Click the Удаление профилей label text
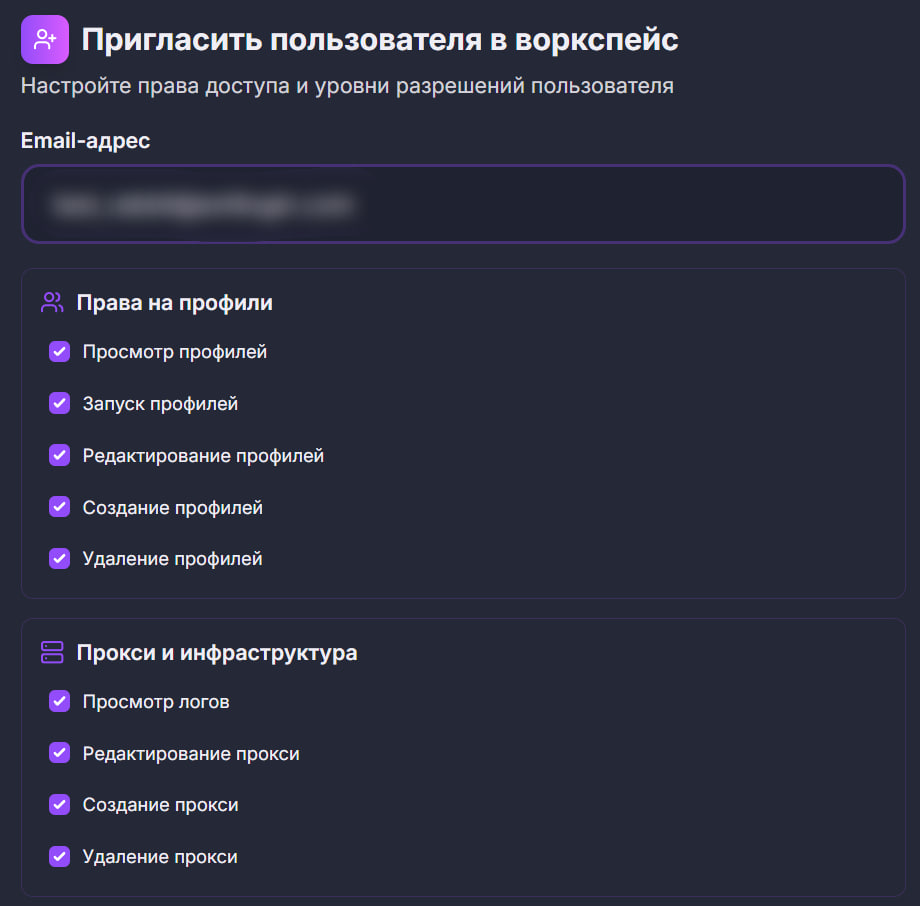Viewport: 920px width, 906px height. click(x=172, y=559)
